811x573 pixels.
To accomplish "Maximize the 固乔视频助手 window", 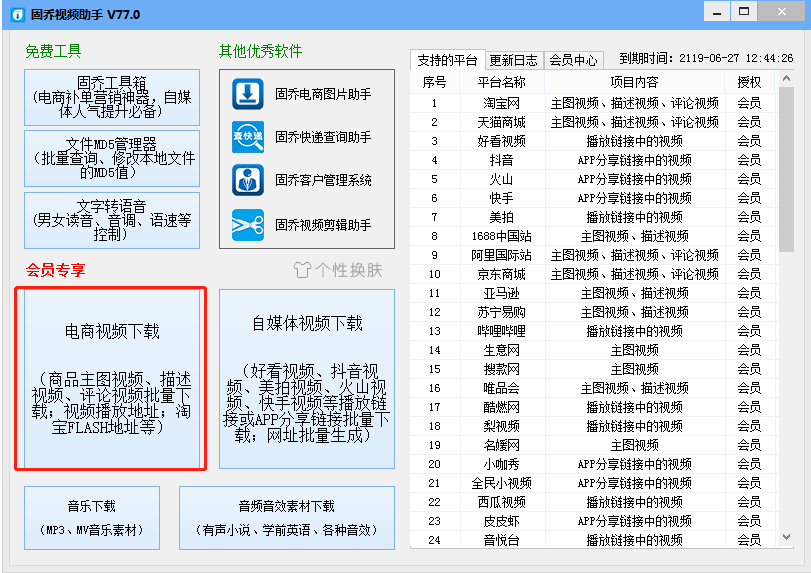I will (744, 11).
